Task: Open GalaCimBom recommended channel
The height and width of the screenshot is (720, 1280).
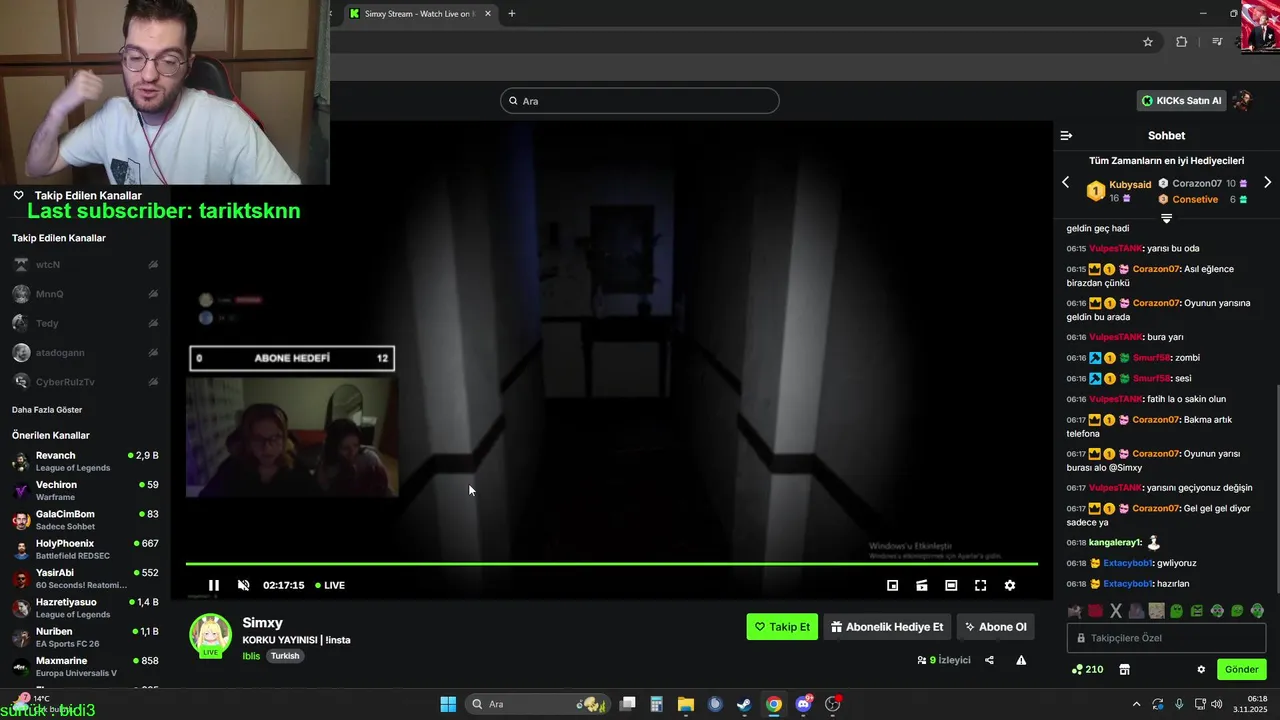Action: (x=85, y=520)
